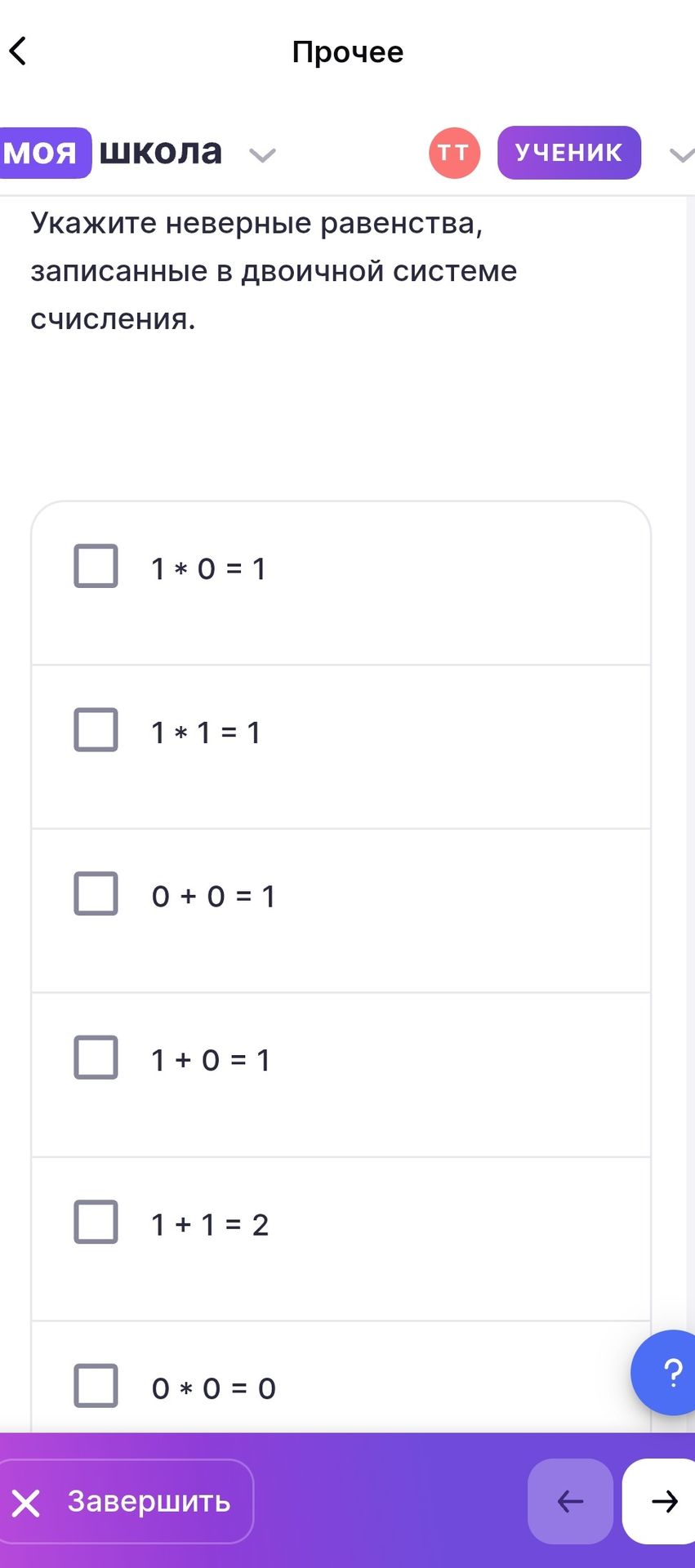Click the question text about неверные равенства
The width and height of the screenshot is (695, 1568).
point(274,270)
